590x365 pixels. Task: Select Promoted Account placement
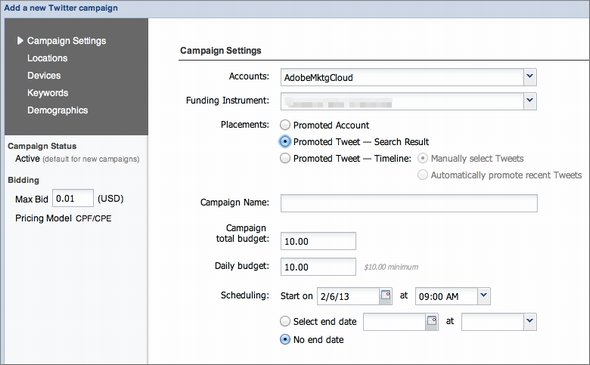285,125
